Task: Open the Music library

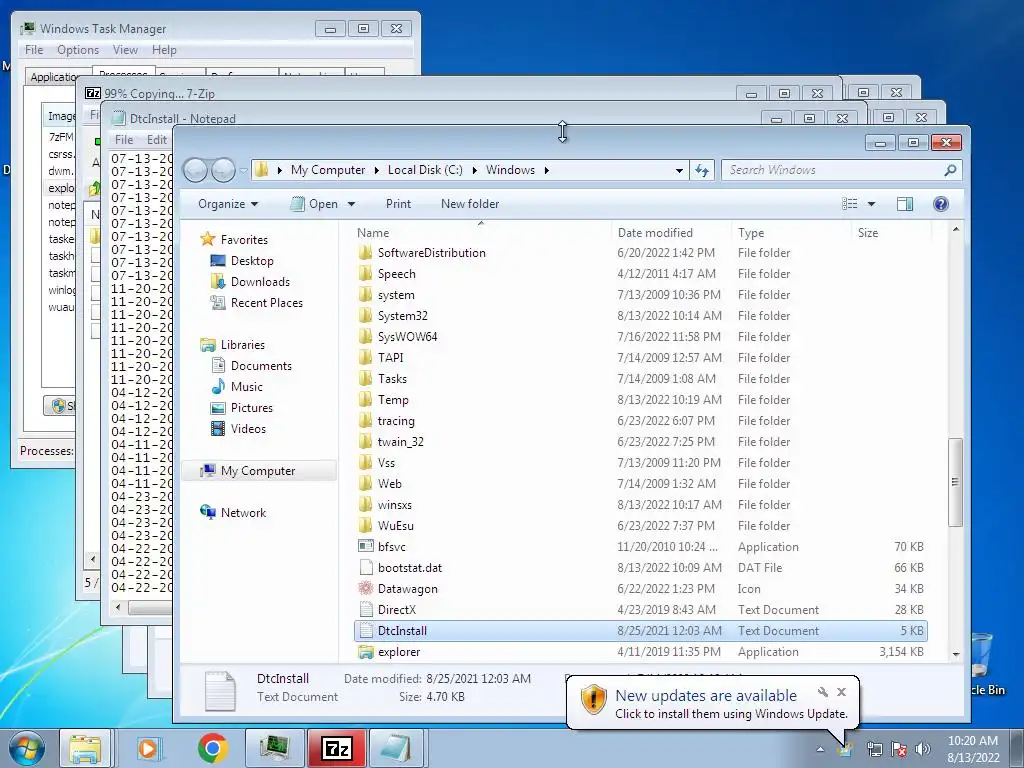Action: pos(246,387)
